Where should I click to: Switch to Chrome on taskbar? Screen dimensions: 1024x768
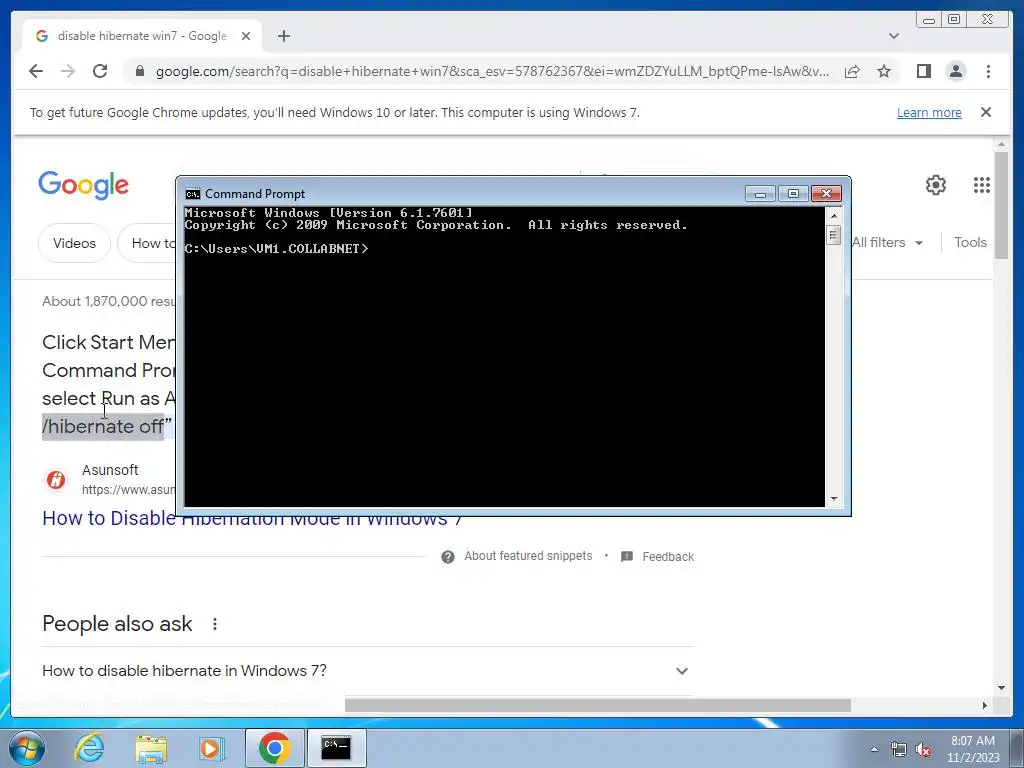[x=274, y=748]
